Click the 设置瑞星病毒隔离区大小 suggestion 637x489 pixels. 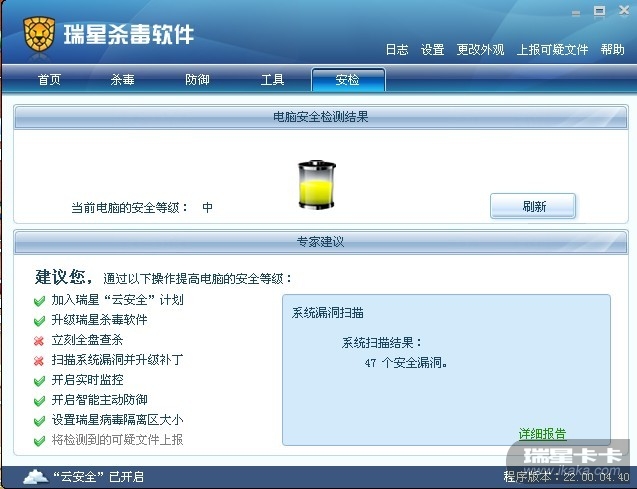pyautogui.click(x=117, y=420)
